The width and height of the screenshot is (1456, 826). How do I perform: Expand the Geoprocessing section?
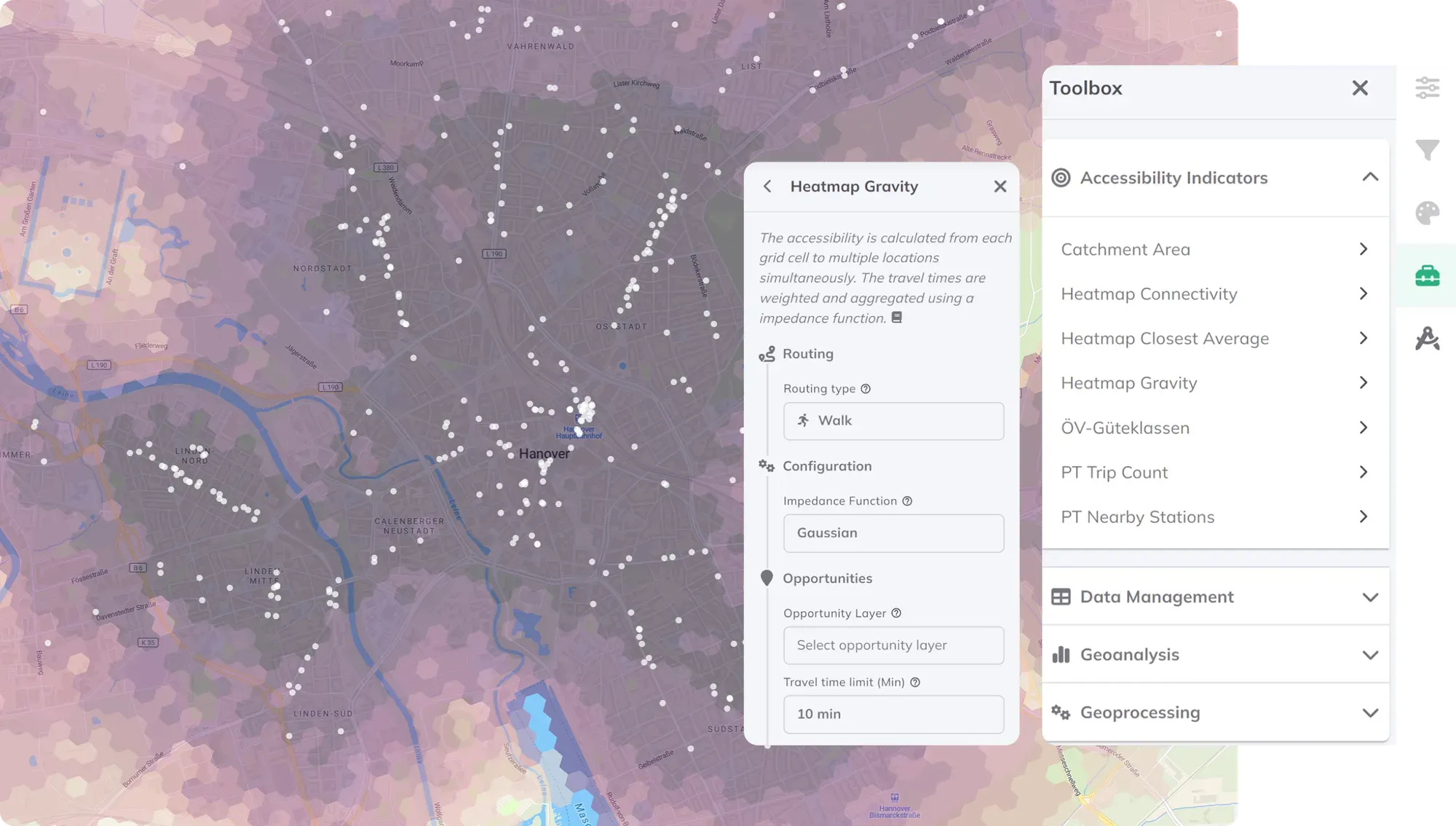pyautogui.click(x=1370, y=713)
